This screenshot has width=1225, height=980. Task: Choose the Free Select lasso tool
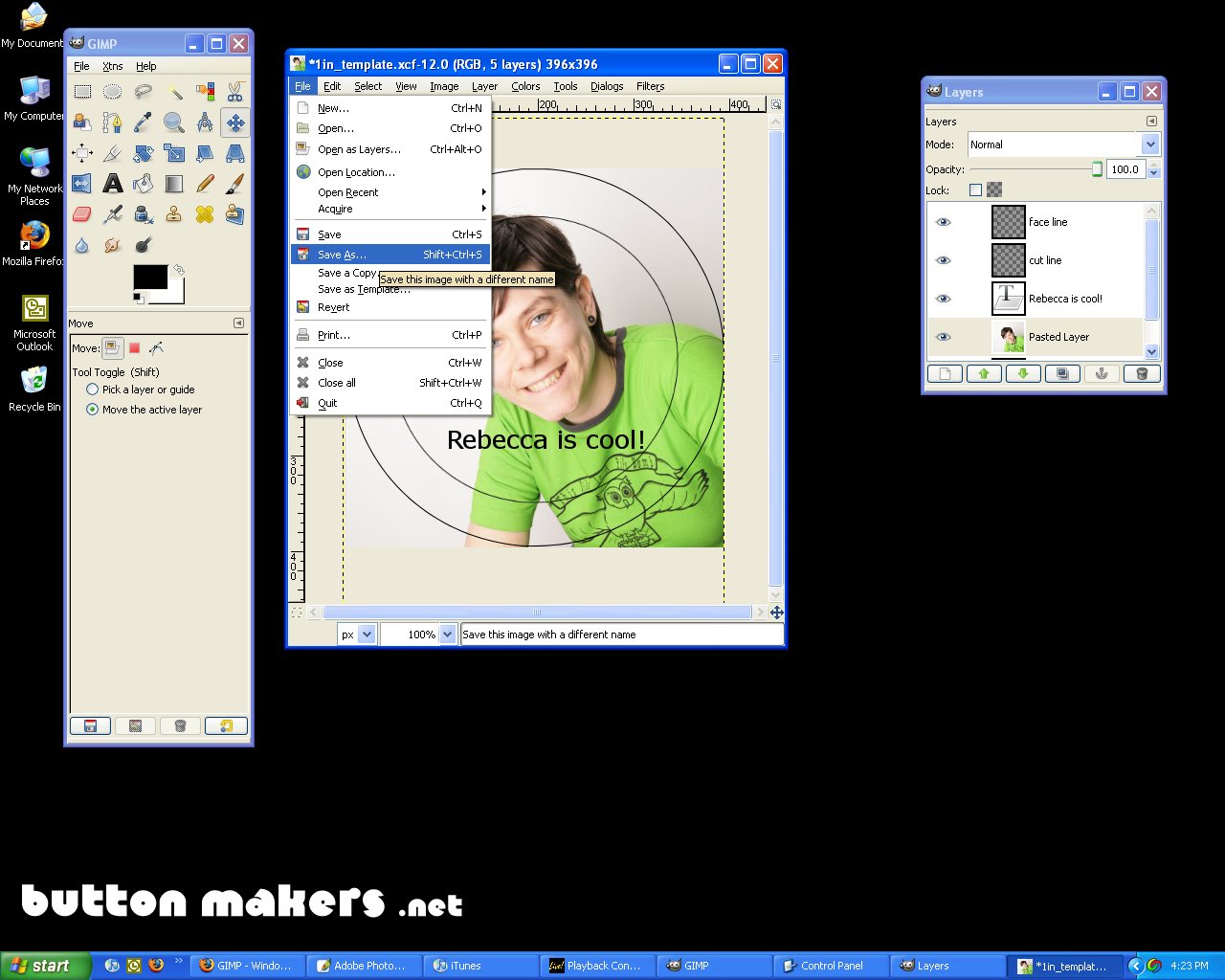click(144, 92)
